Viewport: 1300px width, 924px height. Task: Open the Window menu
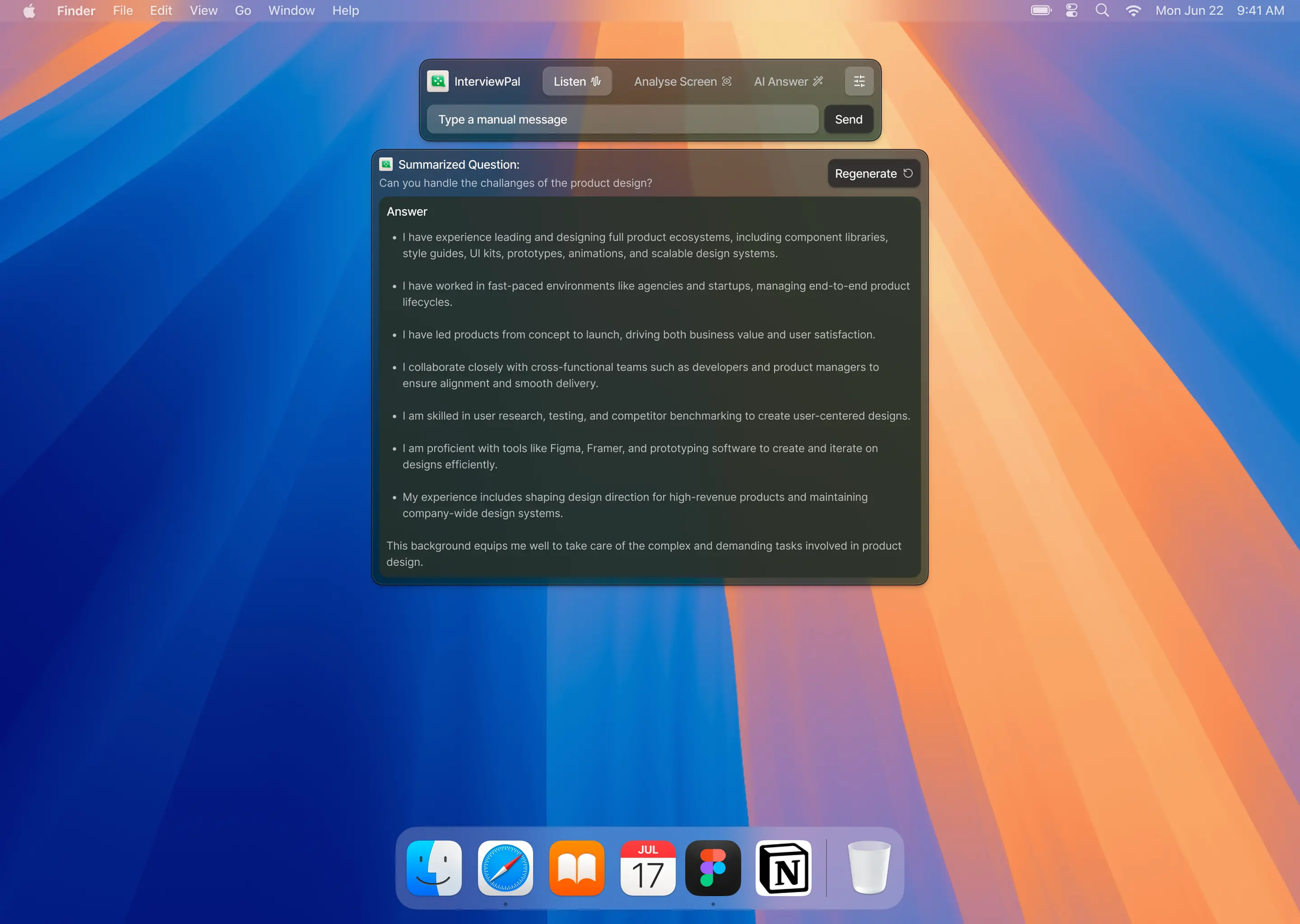[291, 10]
